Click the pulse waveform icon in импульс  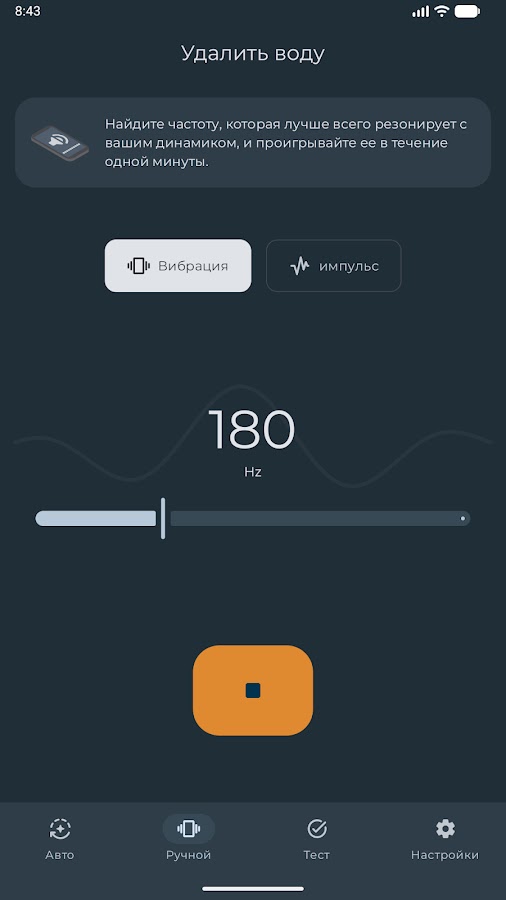tap(299, 266)
